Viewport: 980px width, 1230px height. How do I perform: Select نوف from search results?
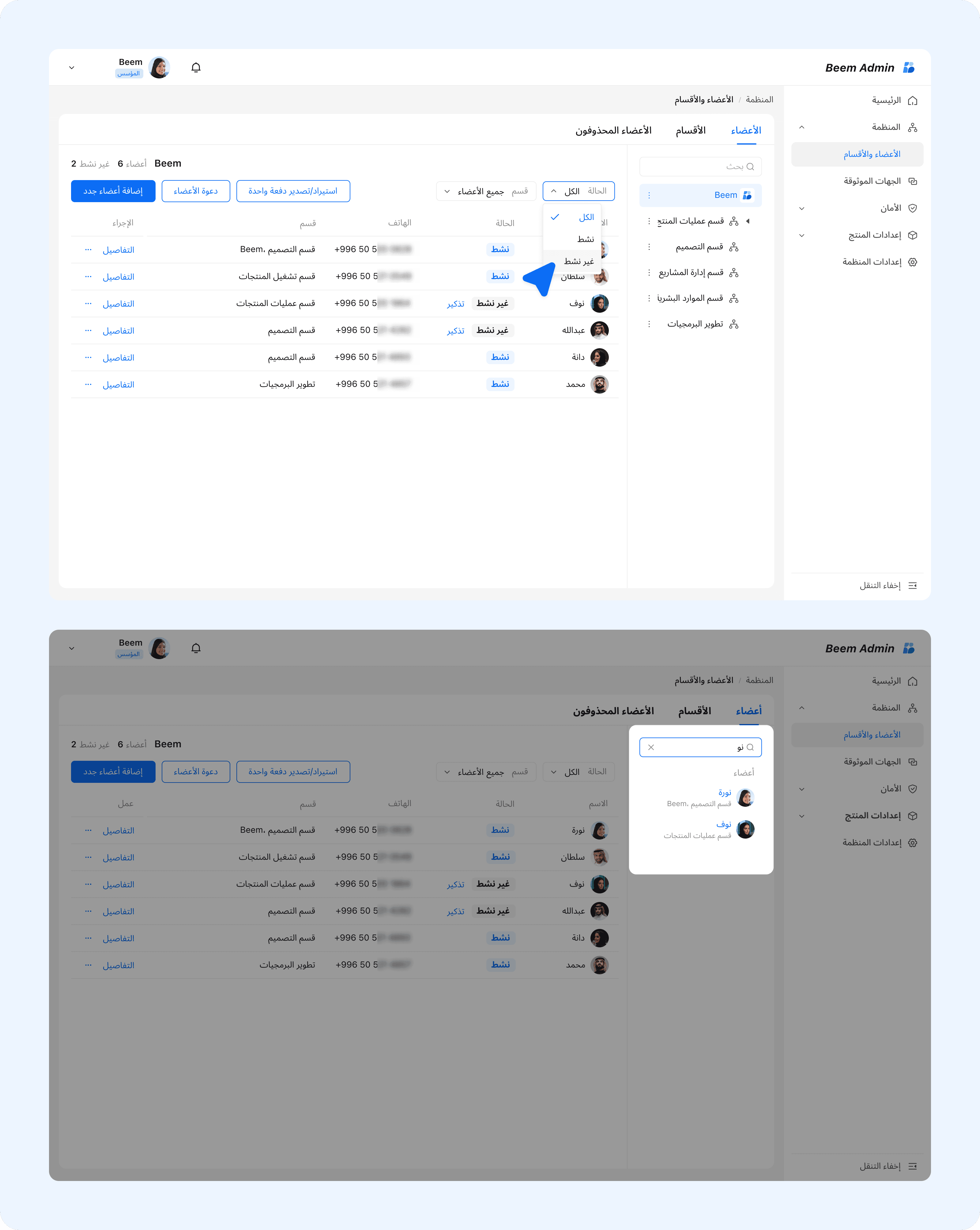(723, 824)
